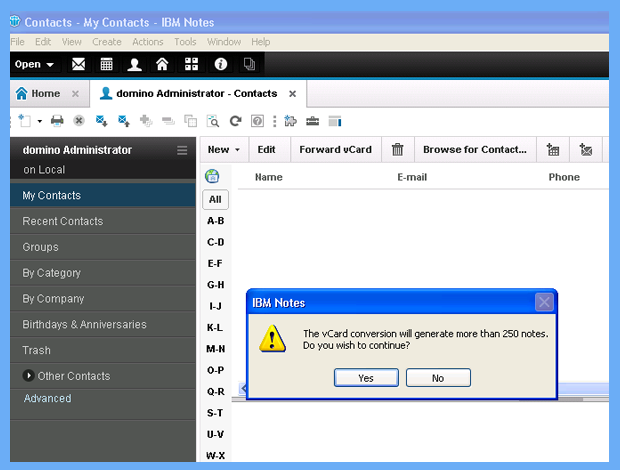620x470 pixels.
Task: Open Birthdays & Anniversaries view
Action: click(x=103, y=324)
